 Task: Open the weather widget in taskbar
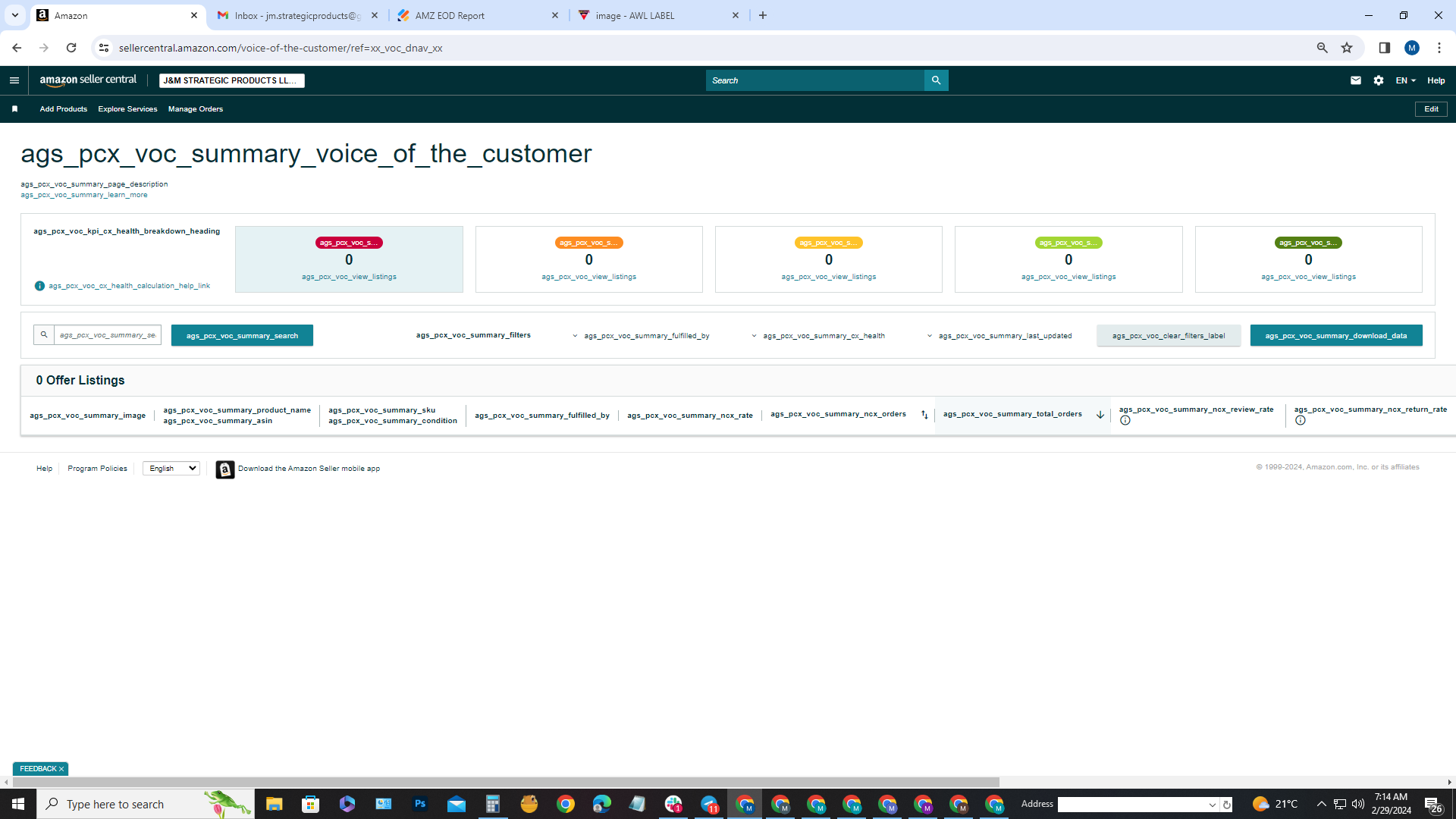click(x=1276, y=804)
